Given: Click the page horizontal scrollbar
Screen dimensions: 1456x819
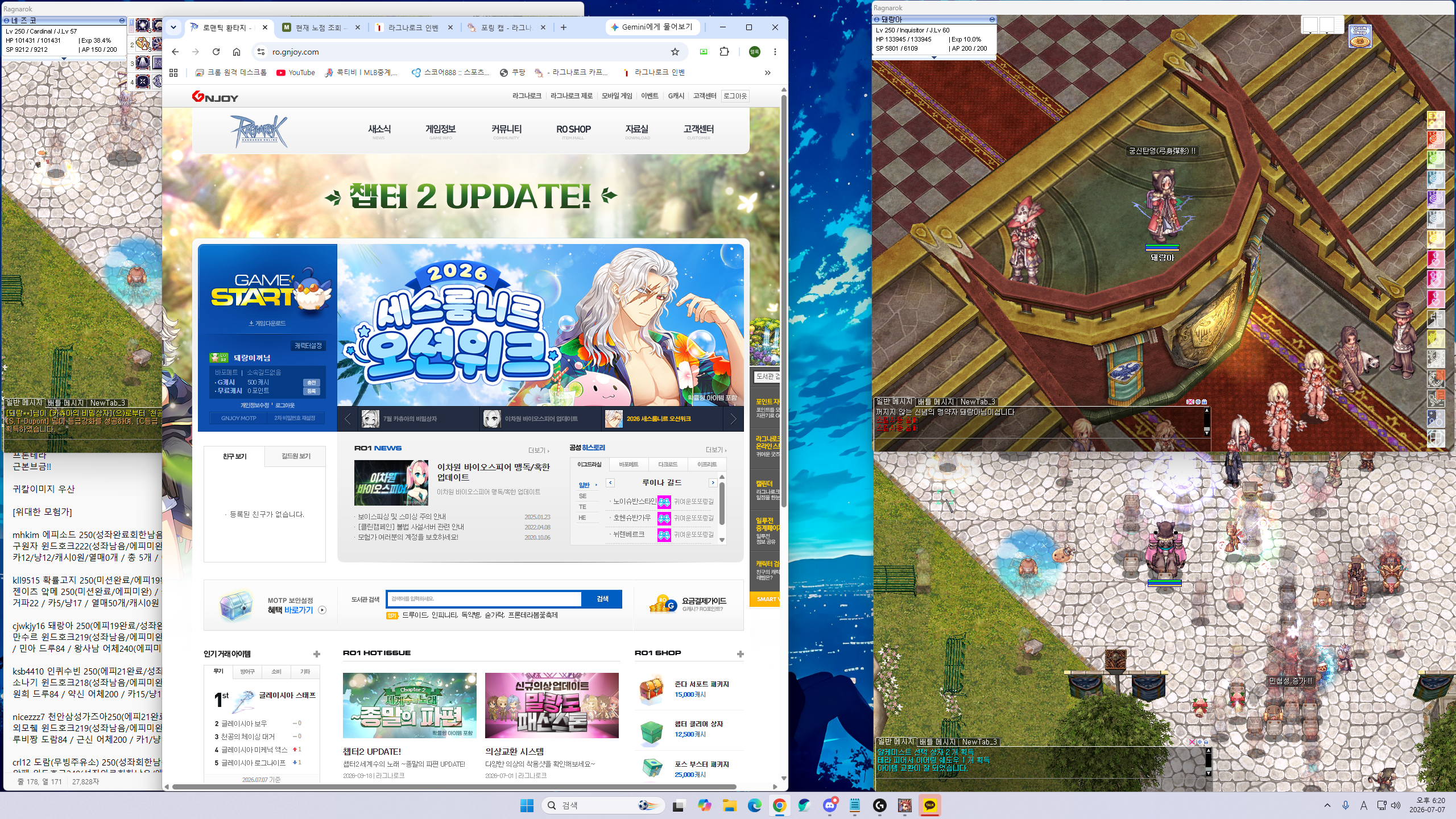Looking at the screenshot, I should point(454,787).
